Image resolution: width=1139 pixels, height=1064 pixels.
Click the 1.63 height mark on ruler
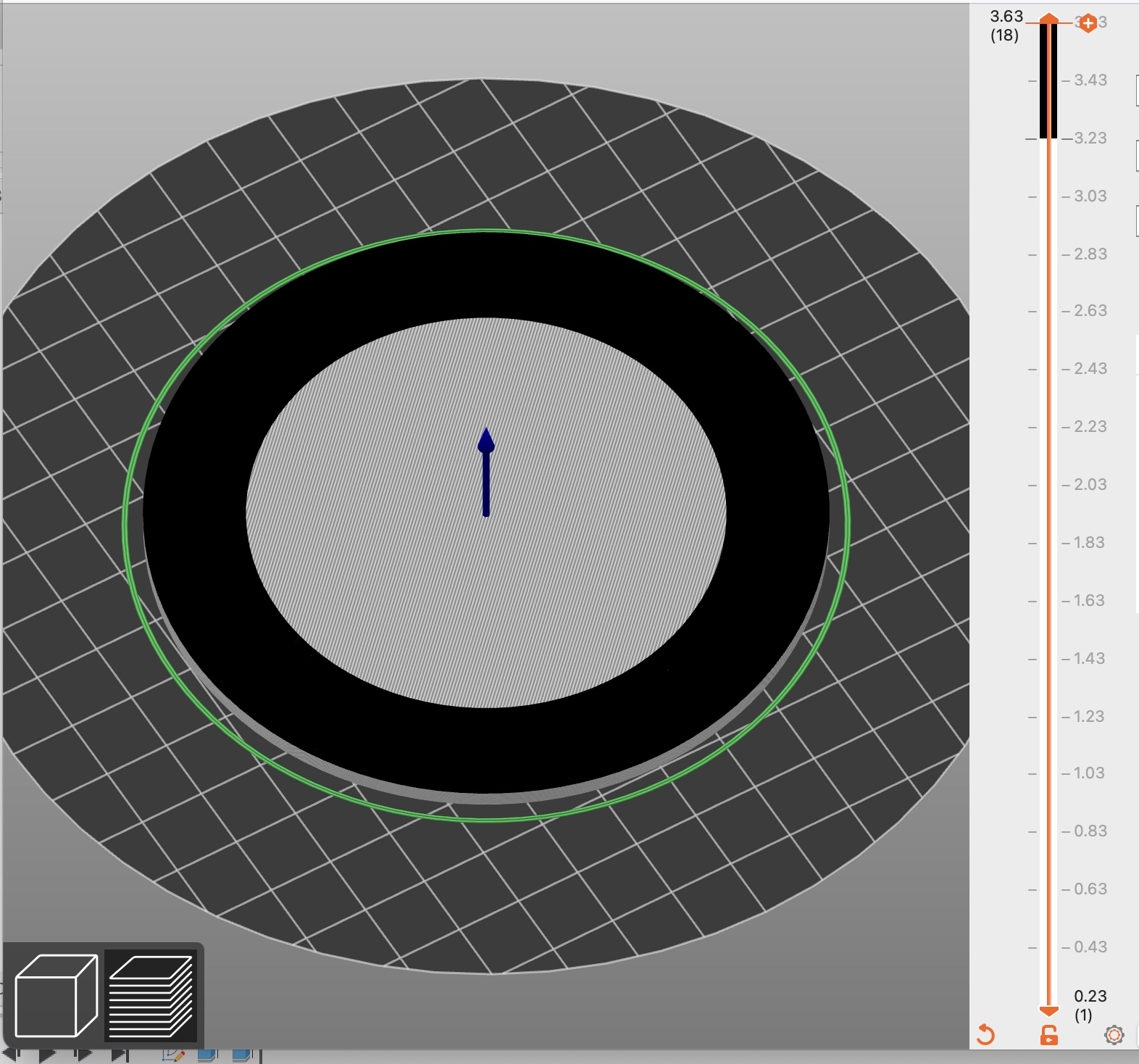coord(1089,601)
